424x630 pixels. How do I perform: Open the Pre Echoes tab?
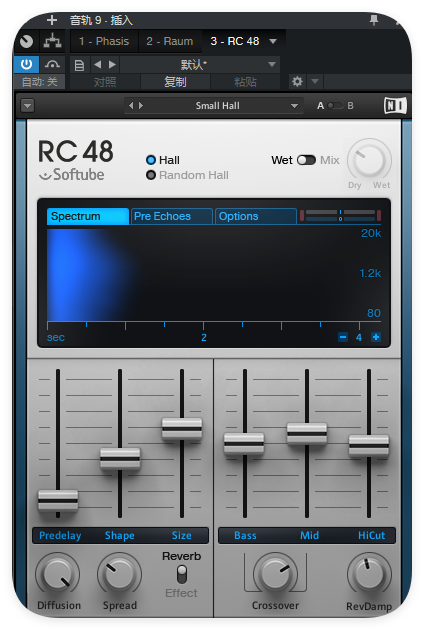pos(172,216)
